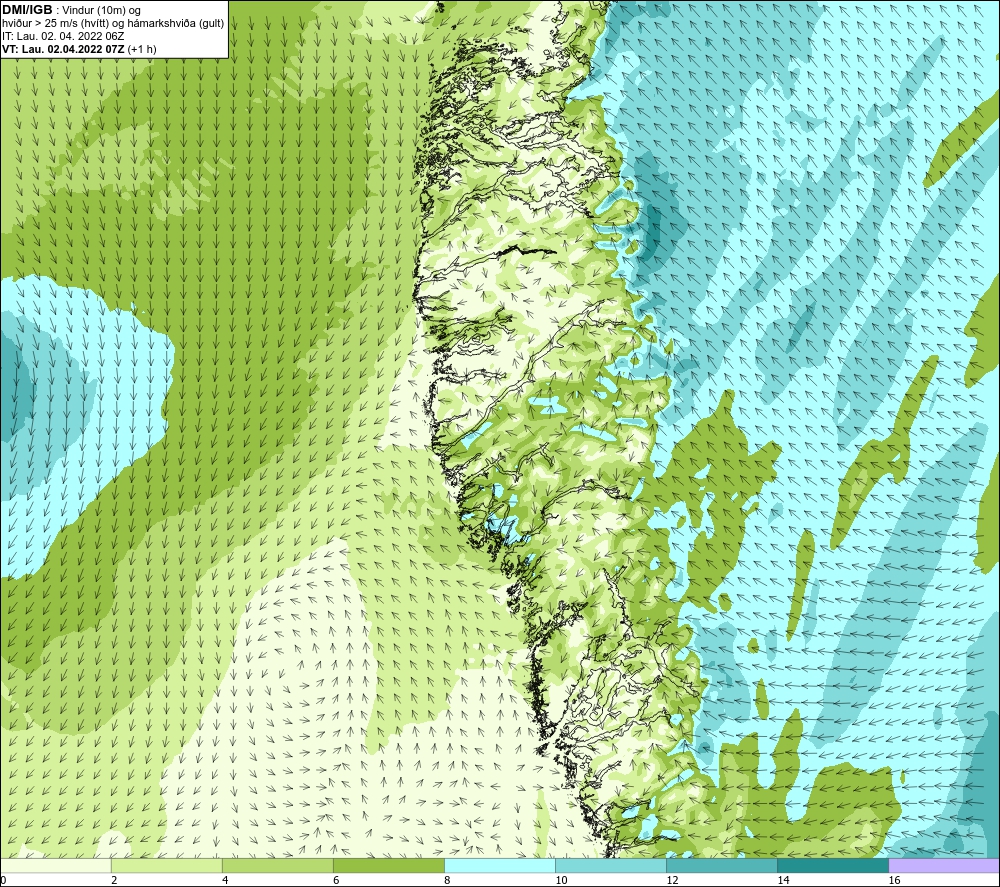Click the legend scale label '16'

click(x=894, y=880)
